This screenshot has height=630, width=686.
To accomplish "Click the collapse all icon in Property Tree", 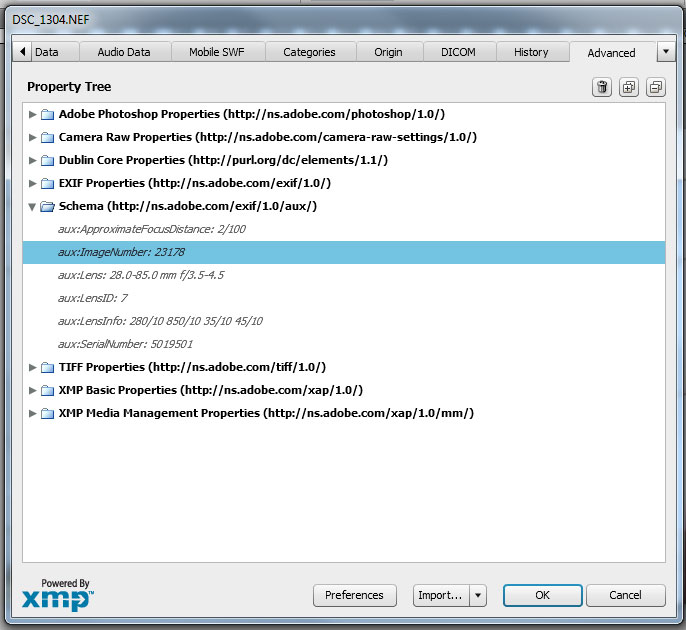I will click(x=655, y=88).
